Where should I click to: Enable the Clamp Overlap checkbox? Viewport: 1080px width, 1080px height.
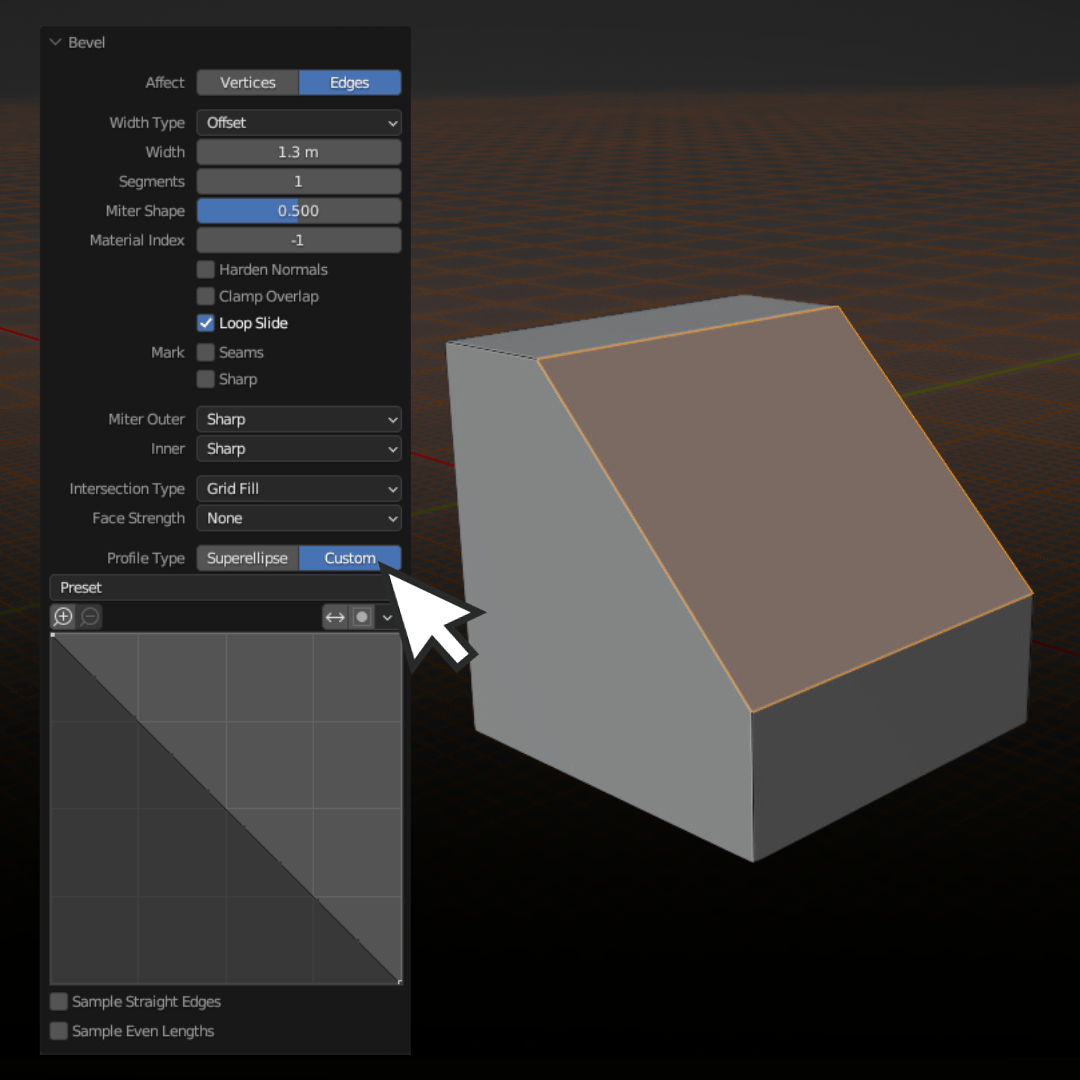pos(205,296)
